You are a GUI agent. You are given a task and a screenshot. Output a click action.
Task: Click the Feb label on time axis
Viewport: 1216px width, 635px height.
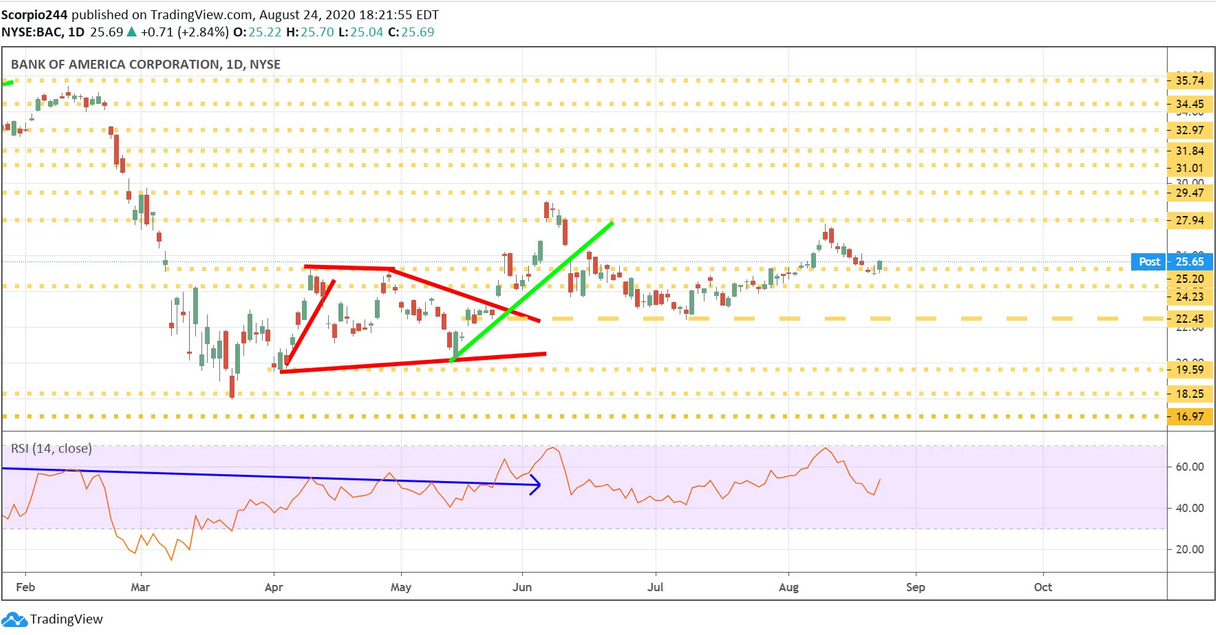(x=27, y=587)
